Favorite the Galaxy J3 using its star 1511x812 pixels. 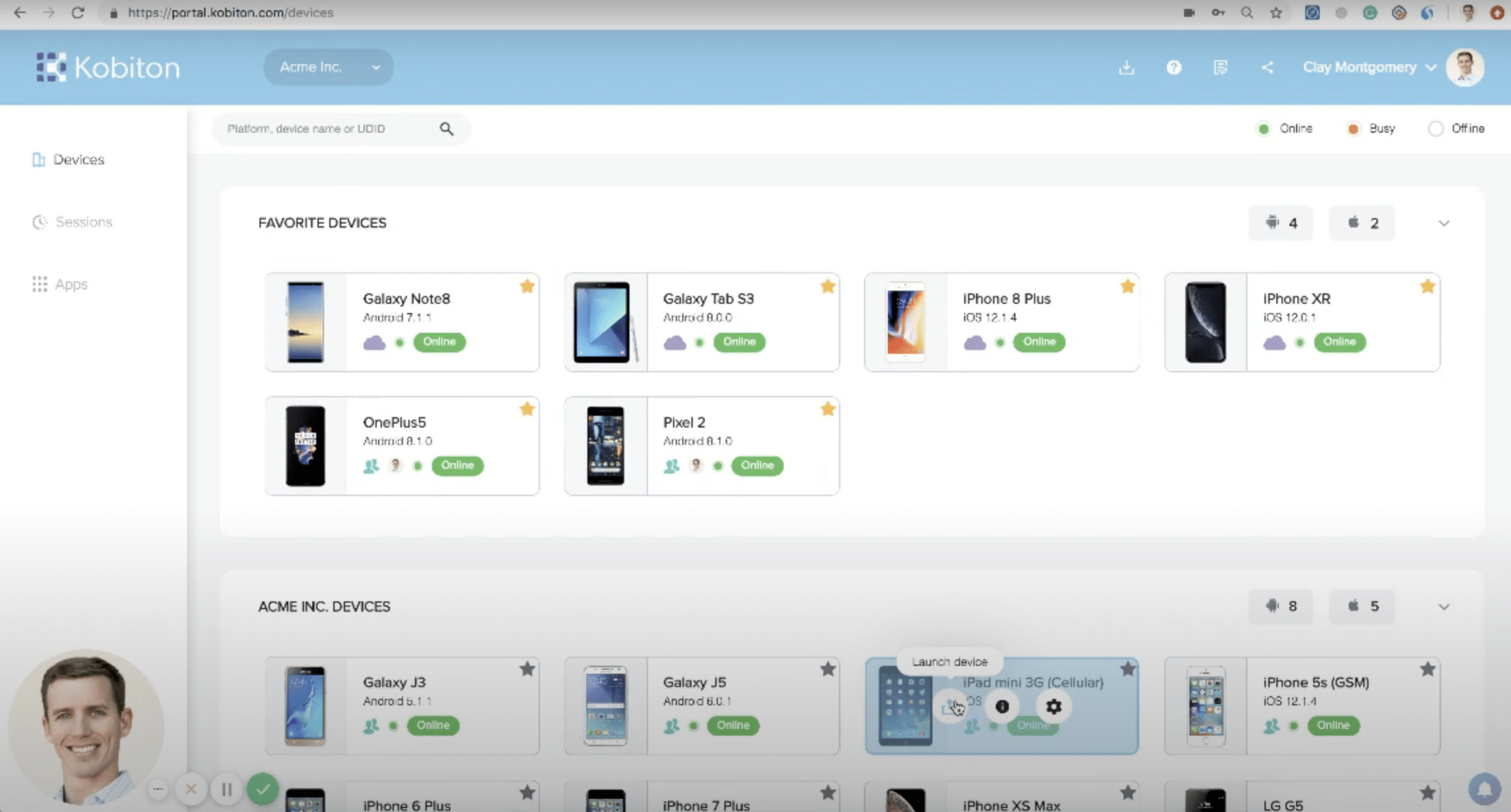(527, 669)
